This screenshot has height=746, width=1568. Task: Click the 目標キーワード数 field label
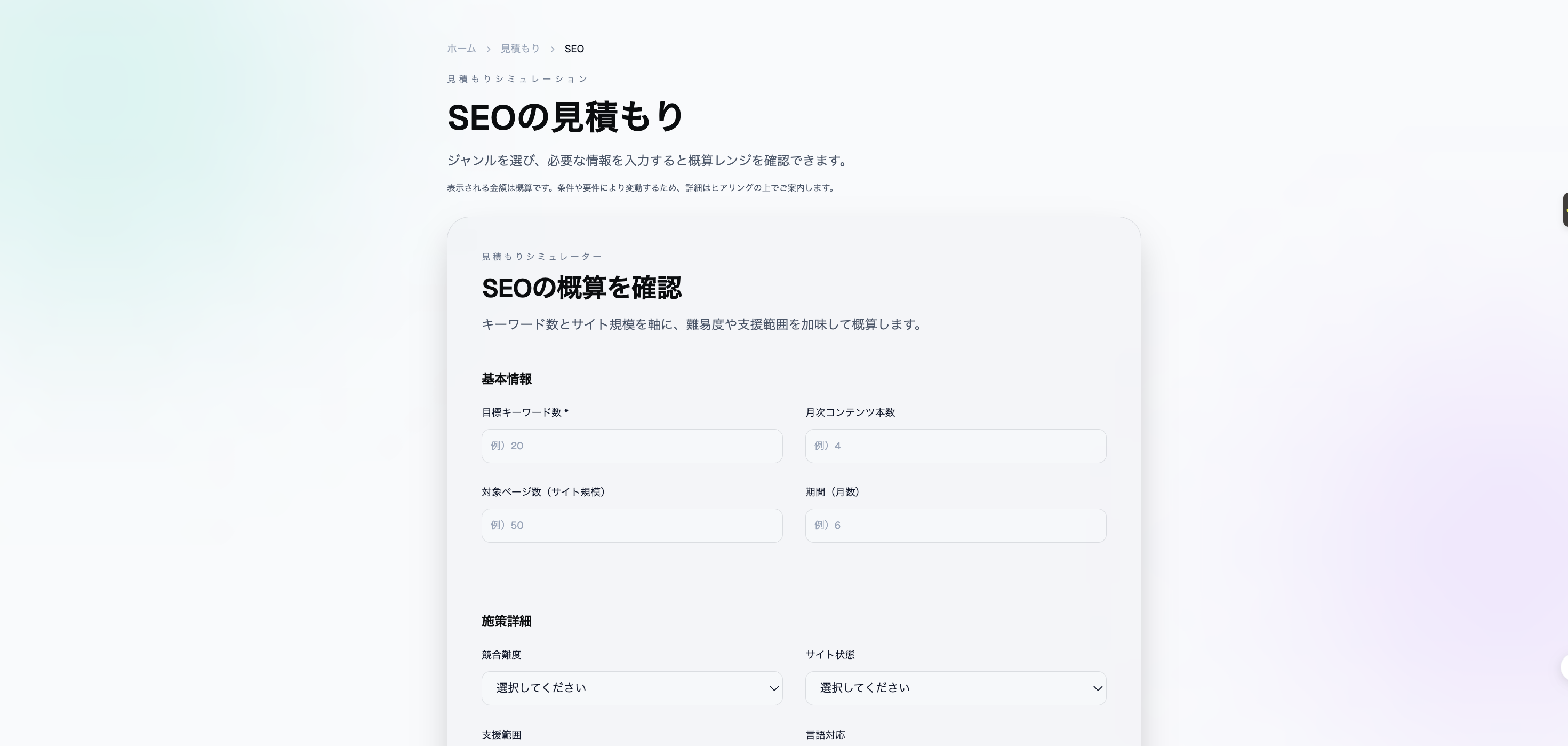[522, 412]
